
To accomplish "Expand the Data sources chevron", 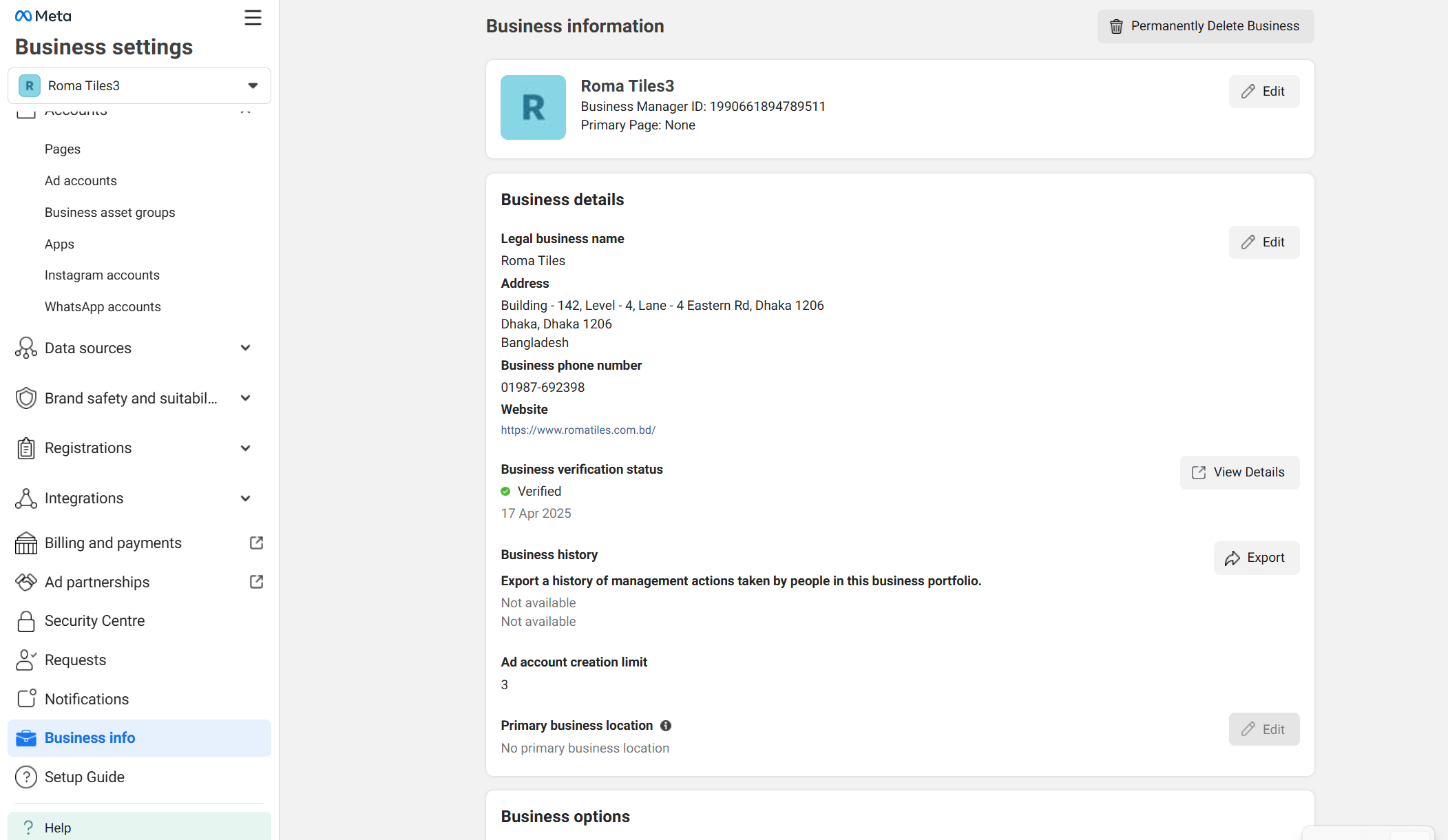I will [x=245, y=348].
